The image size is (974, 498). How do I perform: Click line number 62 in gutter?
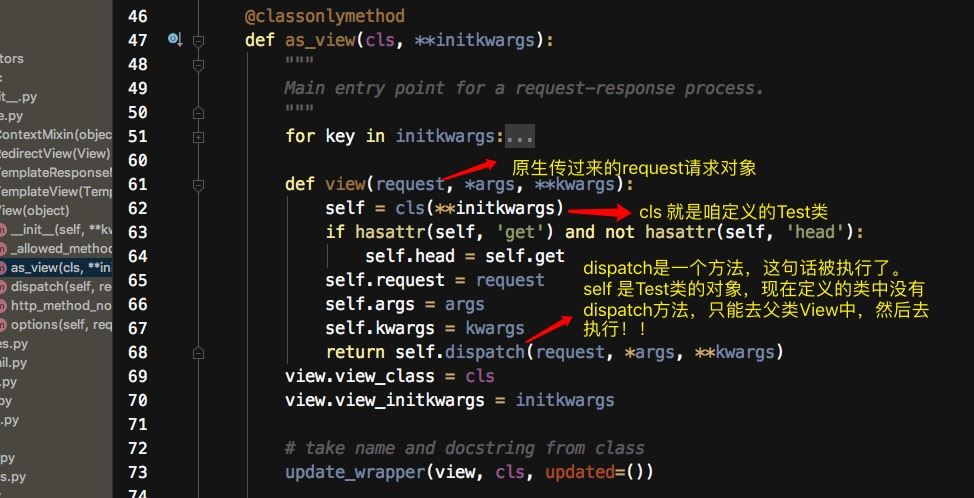click(x=138, y=209)
